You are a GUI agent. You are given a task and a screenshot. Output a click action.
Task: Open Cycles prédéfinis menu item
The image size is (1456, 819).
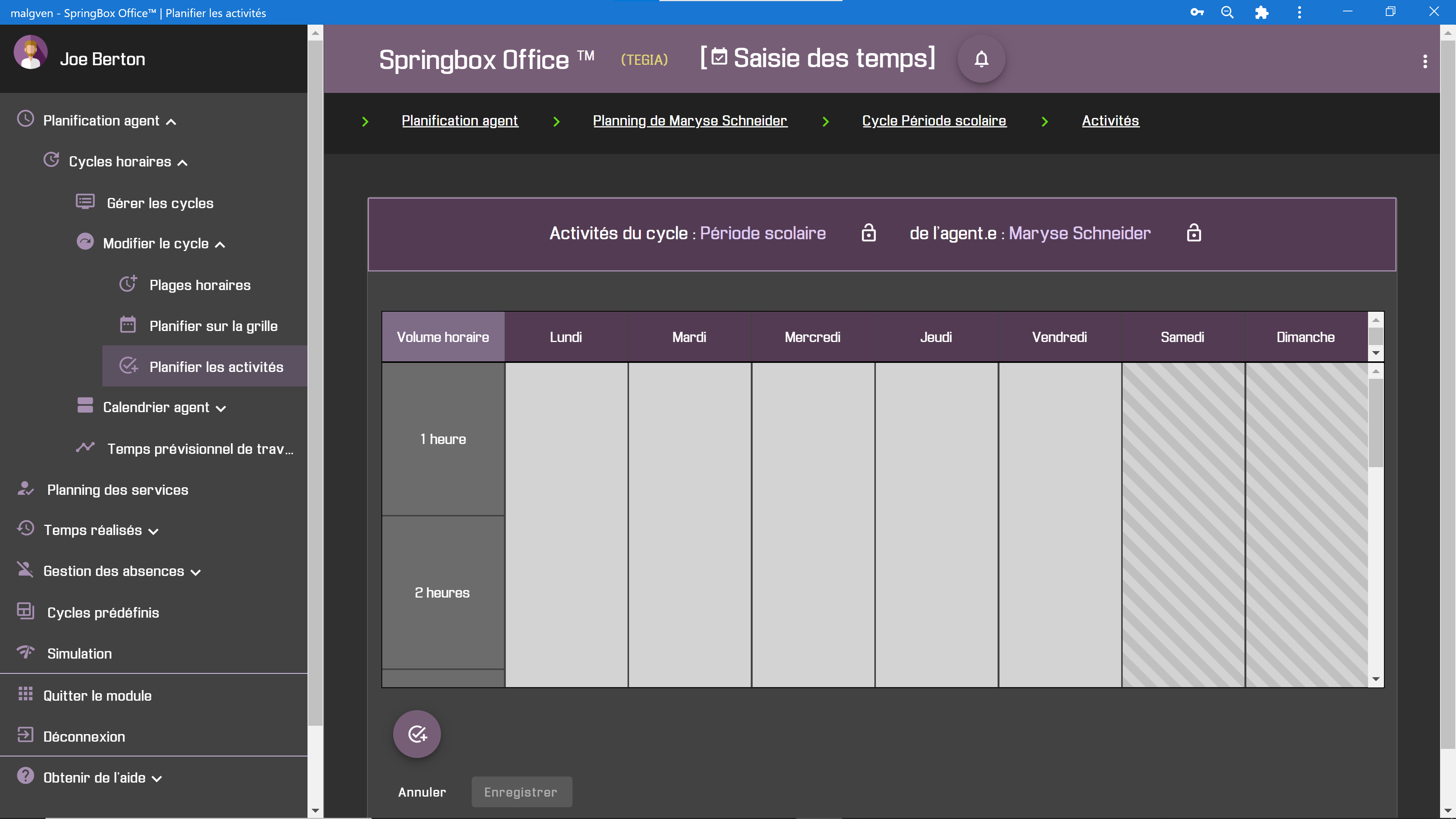[104, 613]
